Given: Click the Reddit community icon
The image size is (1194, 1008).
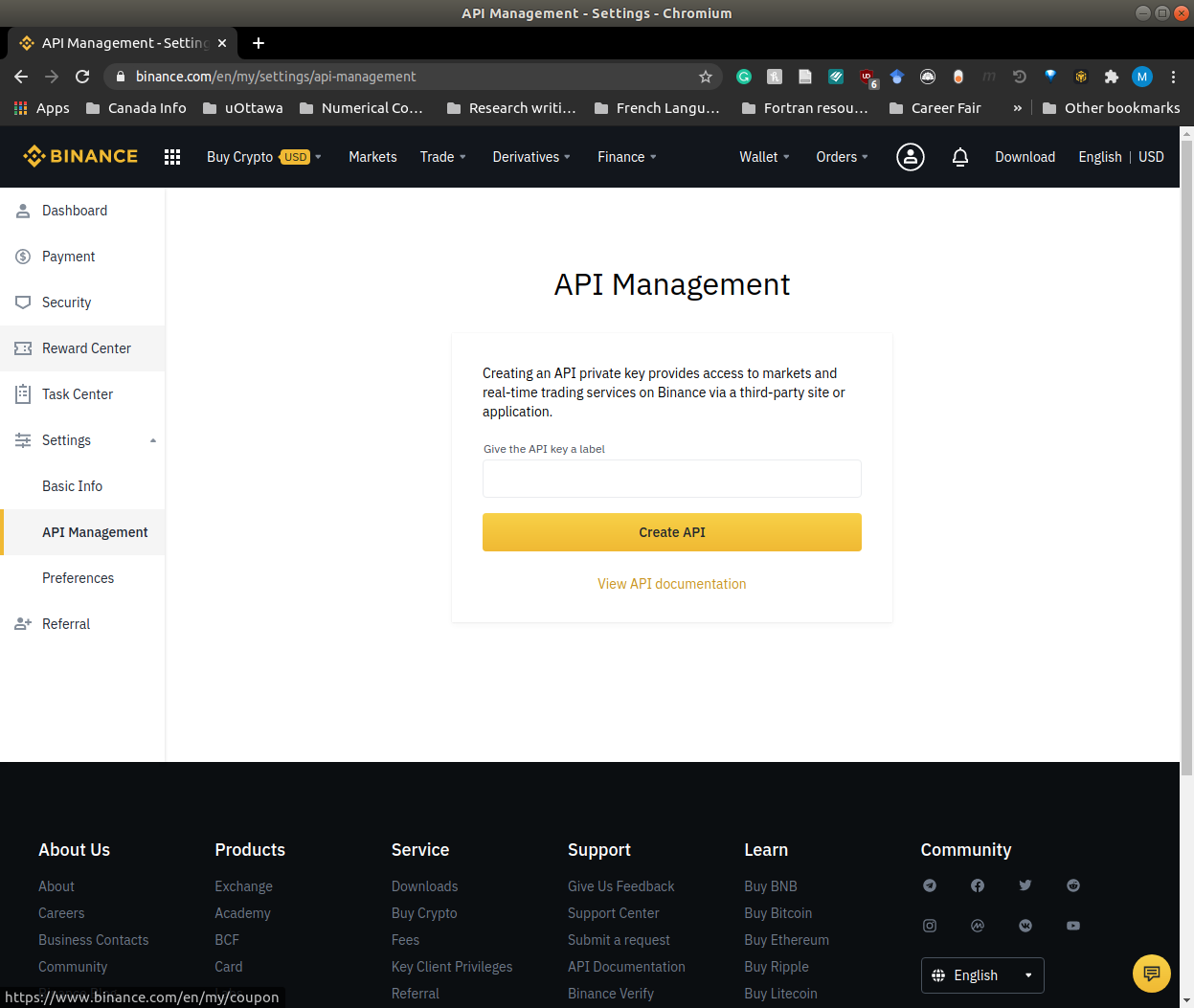Looking at the screenshot, I should [1073, 885].
